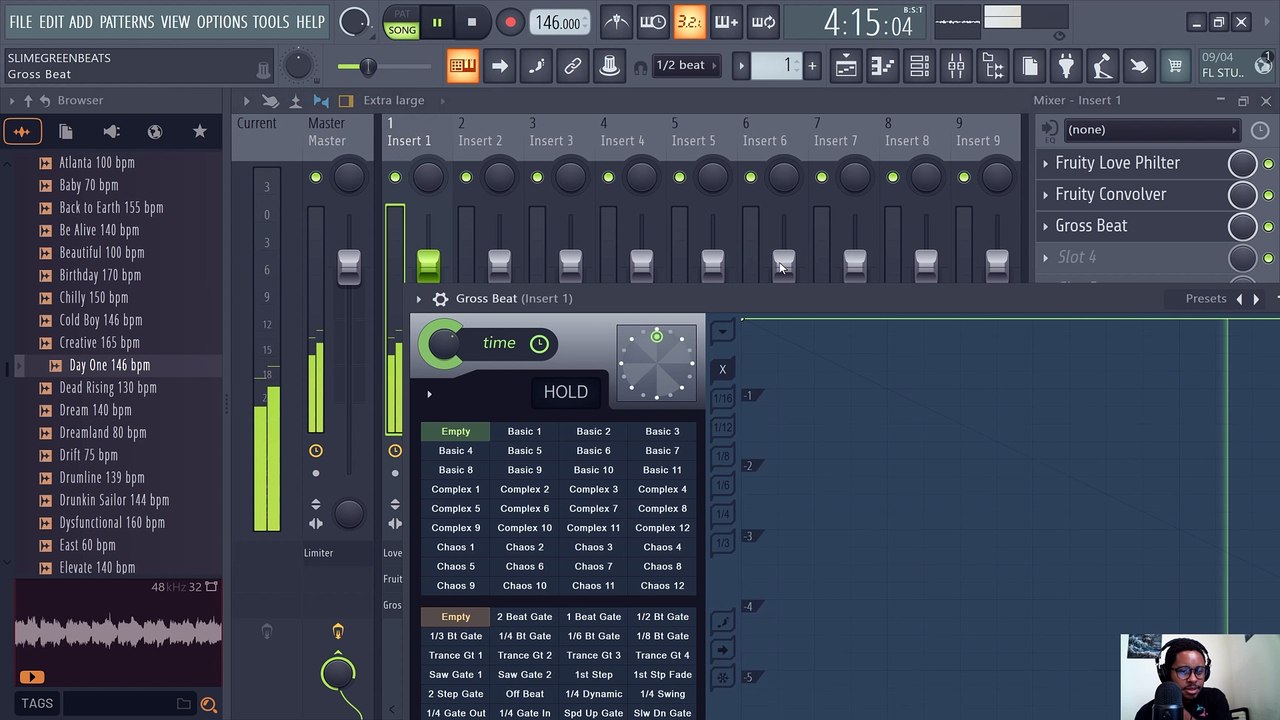Pause playback with the transport pause button
This screenshot has width=1280, height=720.
click(437, 22)
